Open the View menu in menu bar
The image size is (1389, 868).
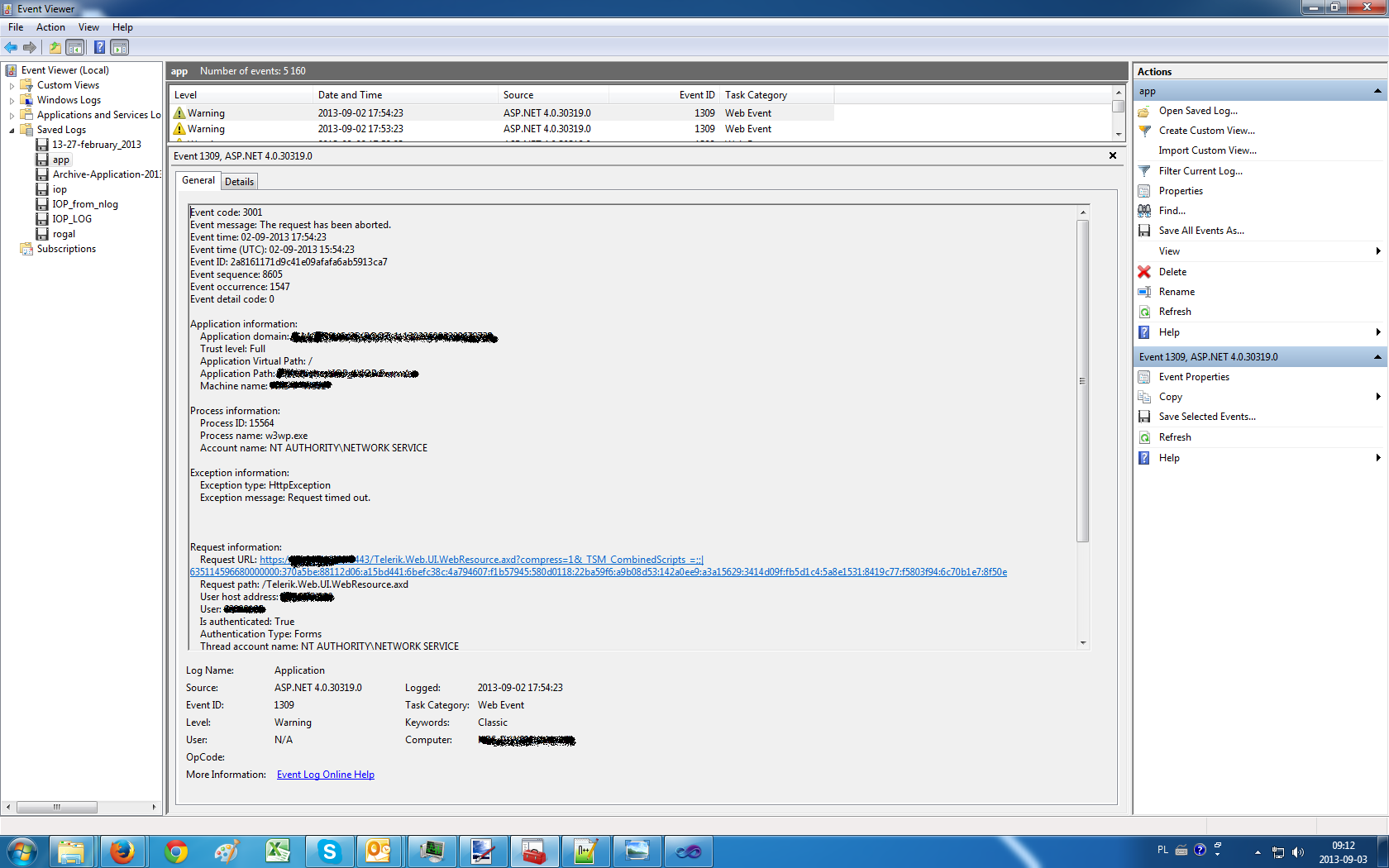click(x=88, y=27)
